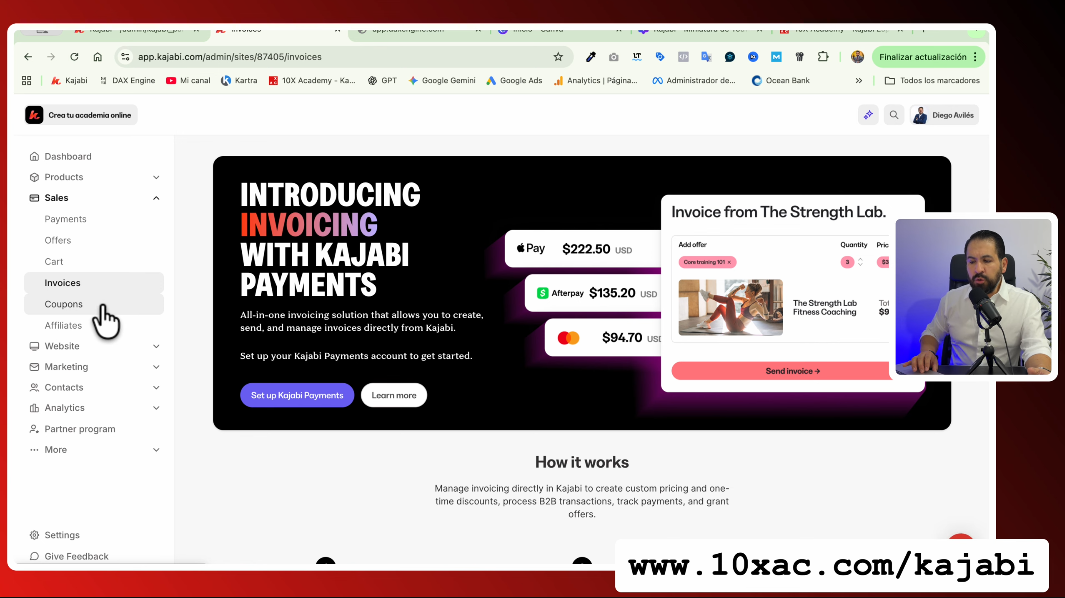Image resolution: width=1065 pixels, height=598 pixels.
Task: Go back using the browser back arrow
Action: [x=28, y=57]
